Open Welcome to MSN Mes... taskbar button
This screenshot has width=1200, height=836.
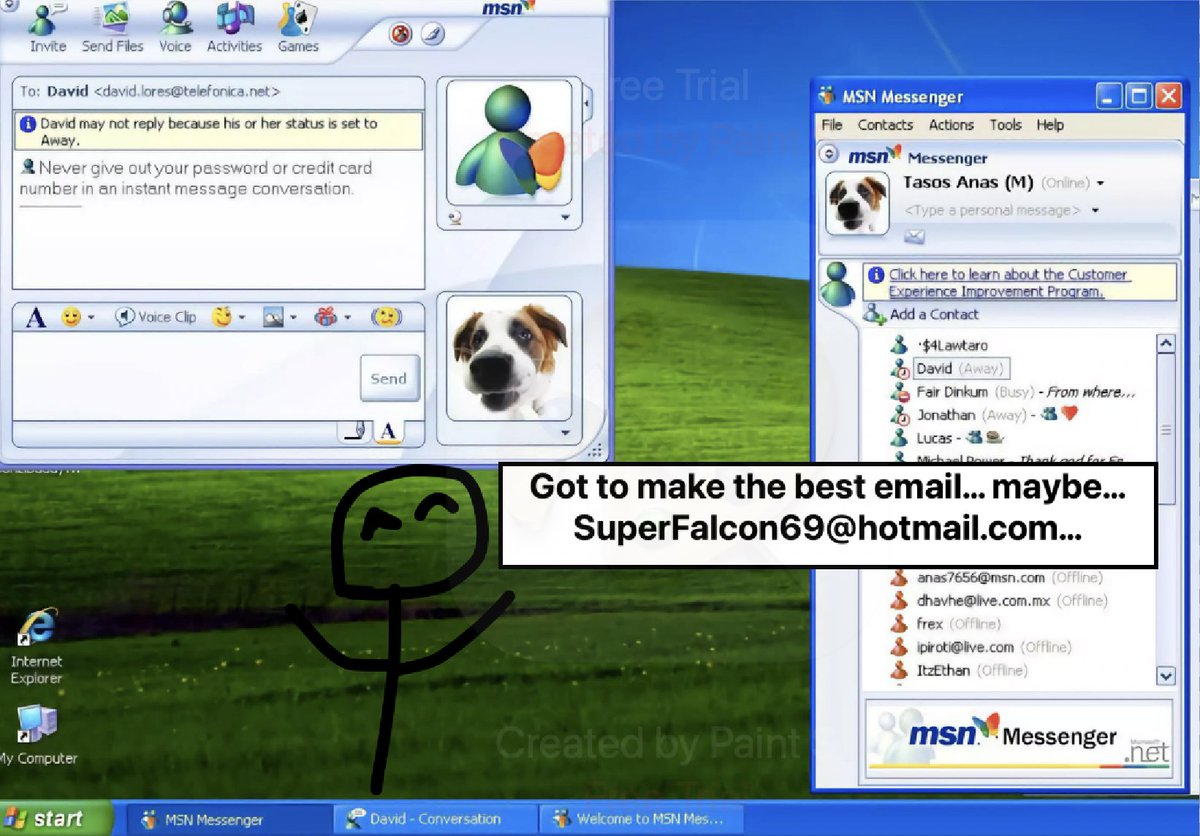click(x=640, y=819)
